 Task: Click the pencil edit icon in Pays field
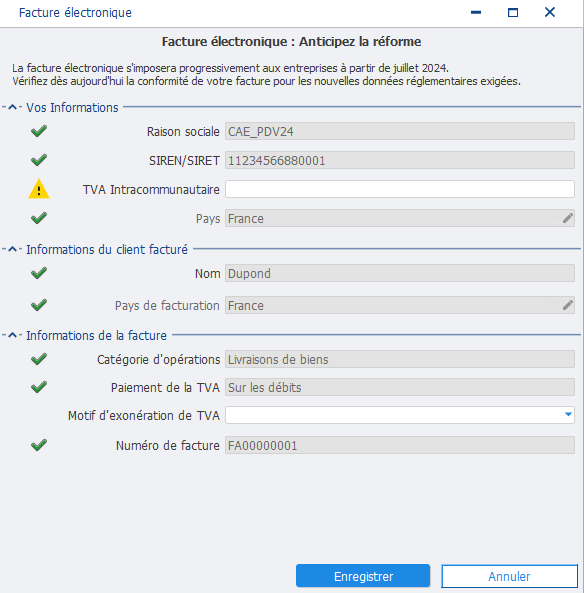point(567,218)
